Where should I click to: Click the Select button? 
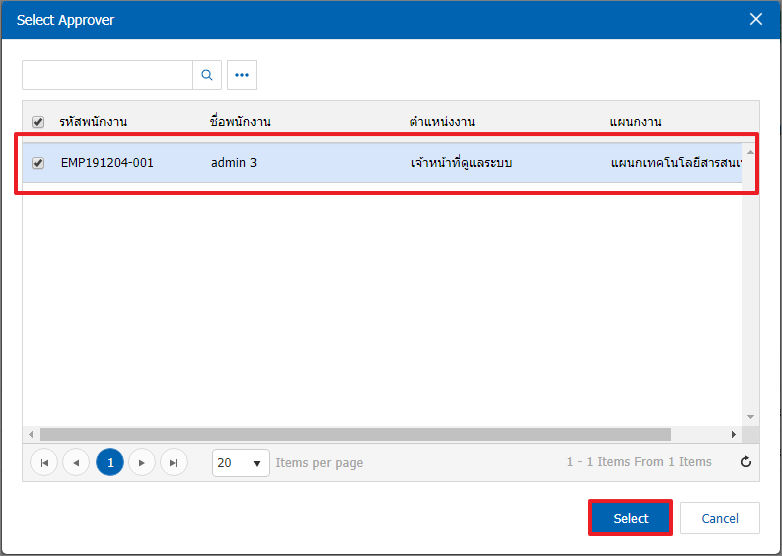(x=630, y=518)
